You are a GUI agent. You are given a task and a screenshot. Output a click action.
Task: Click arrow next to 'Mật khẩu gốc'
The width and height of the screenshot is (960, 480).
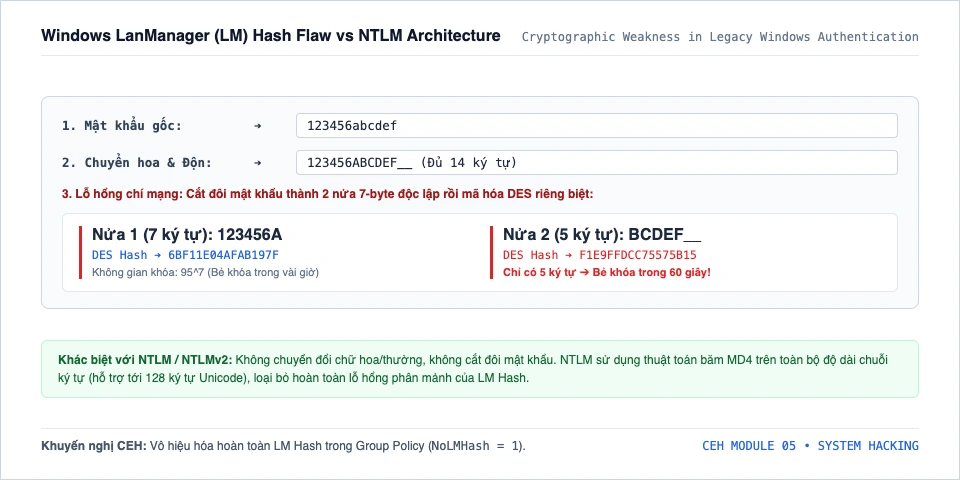click(x=258, y=126)
